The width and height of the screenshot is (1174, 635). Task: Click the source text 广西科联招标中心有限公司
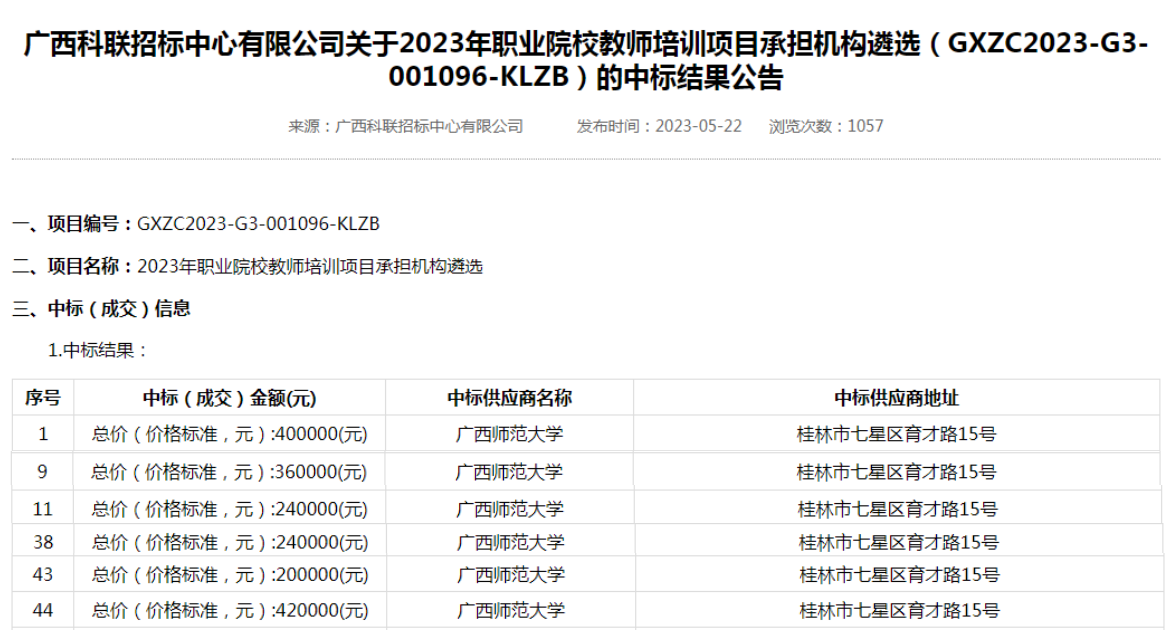tap(428, 127)
